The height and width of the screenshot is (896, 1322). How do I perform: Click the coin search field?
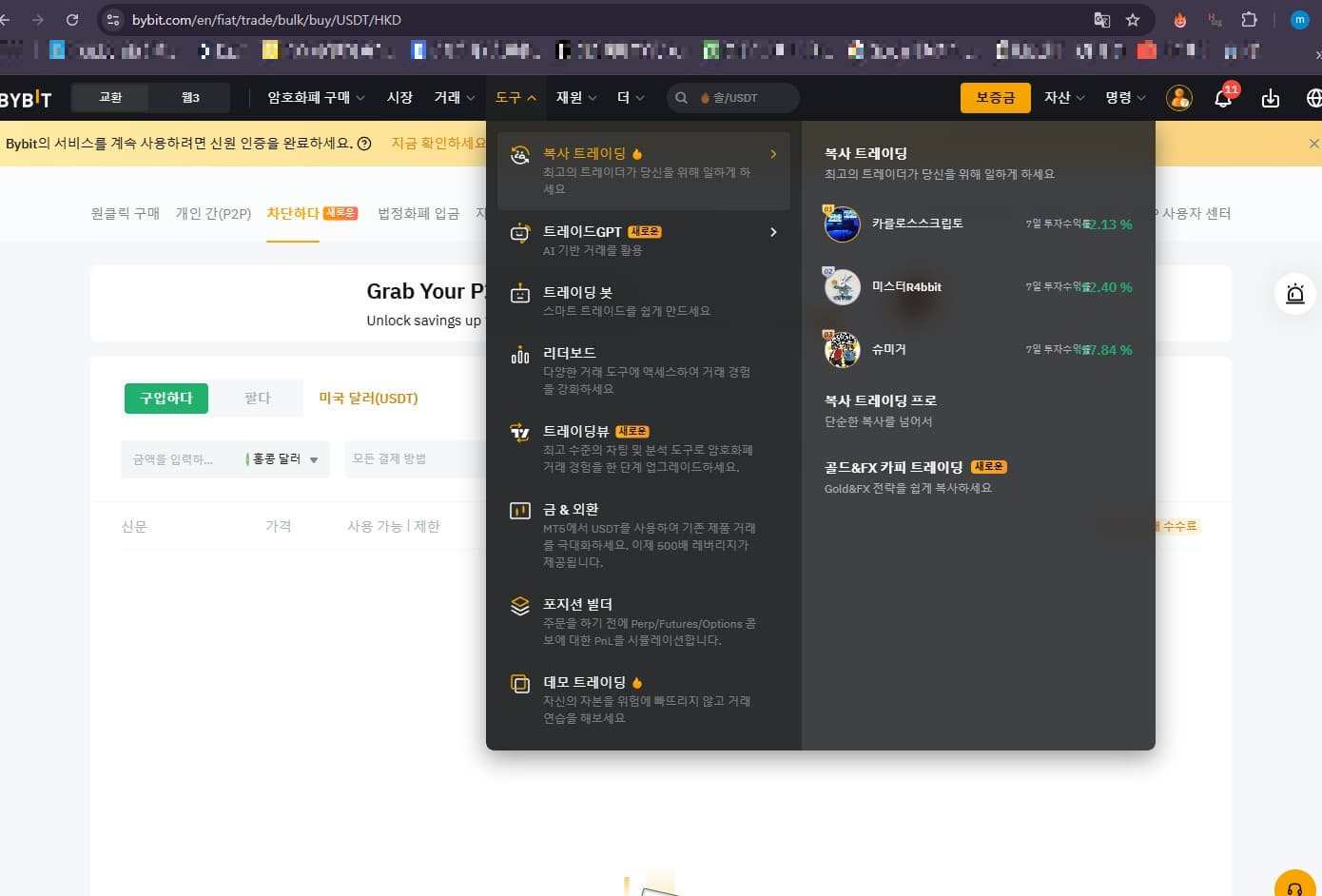pos(733,98)
